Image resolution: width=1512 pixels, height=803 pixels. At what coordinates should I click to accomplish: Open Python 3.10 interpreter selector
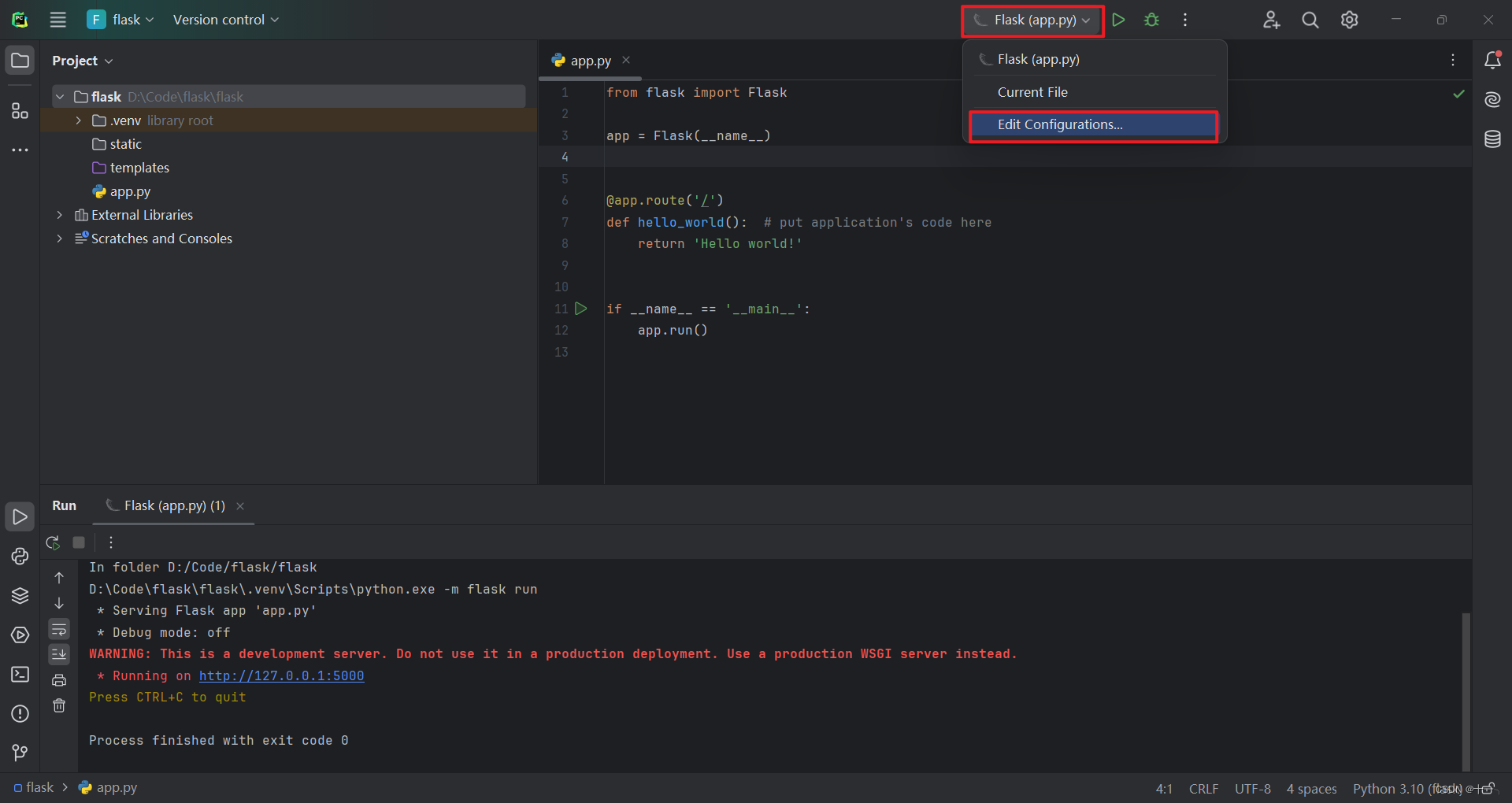1407,789
